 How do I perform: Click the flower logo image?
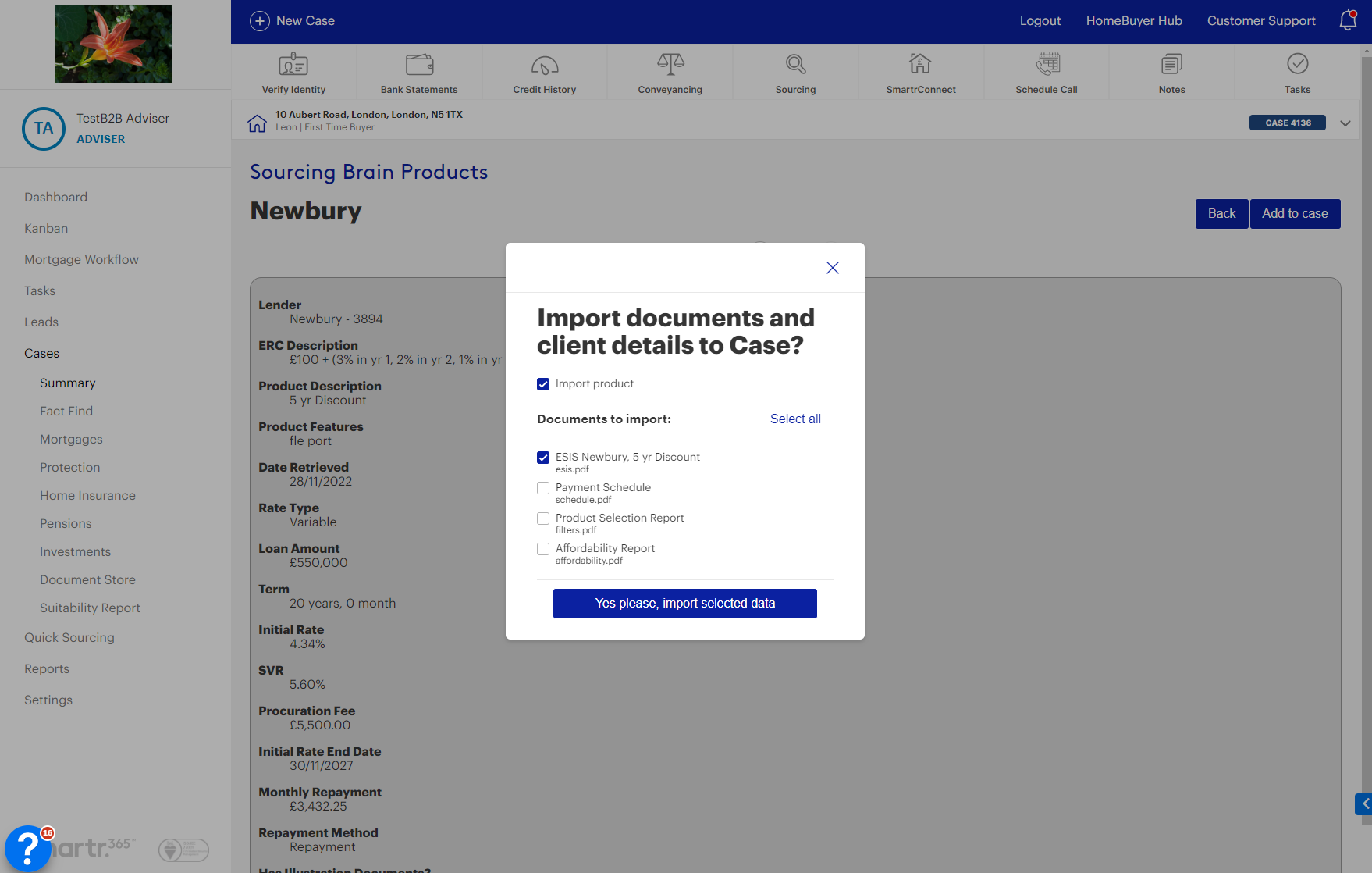[114, 44]
